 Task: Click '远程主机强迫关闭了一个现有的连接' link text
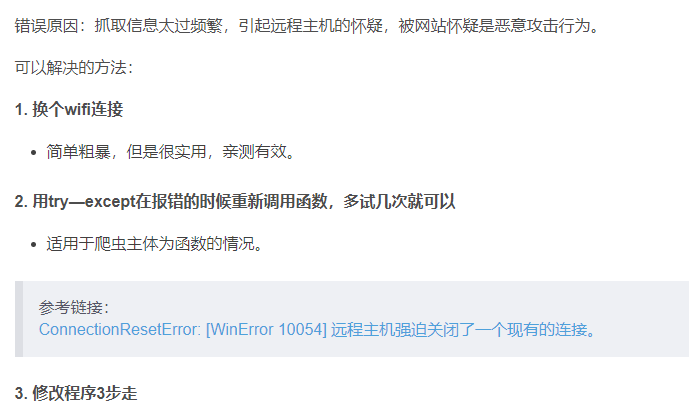click(x=459, y=330)
